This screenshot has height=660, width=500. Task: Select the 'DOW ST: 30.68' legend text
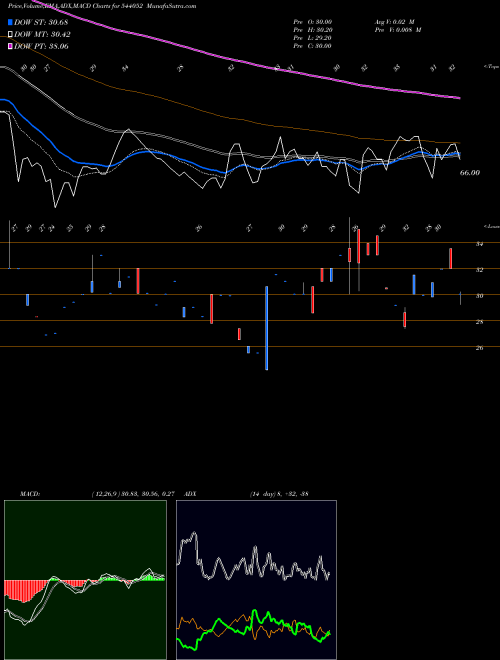[41, 22]
